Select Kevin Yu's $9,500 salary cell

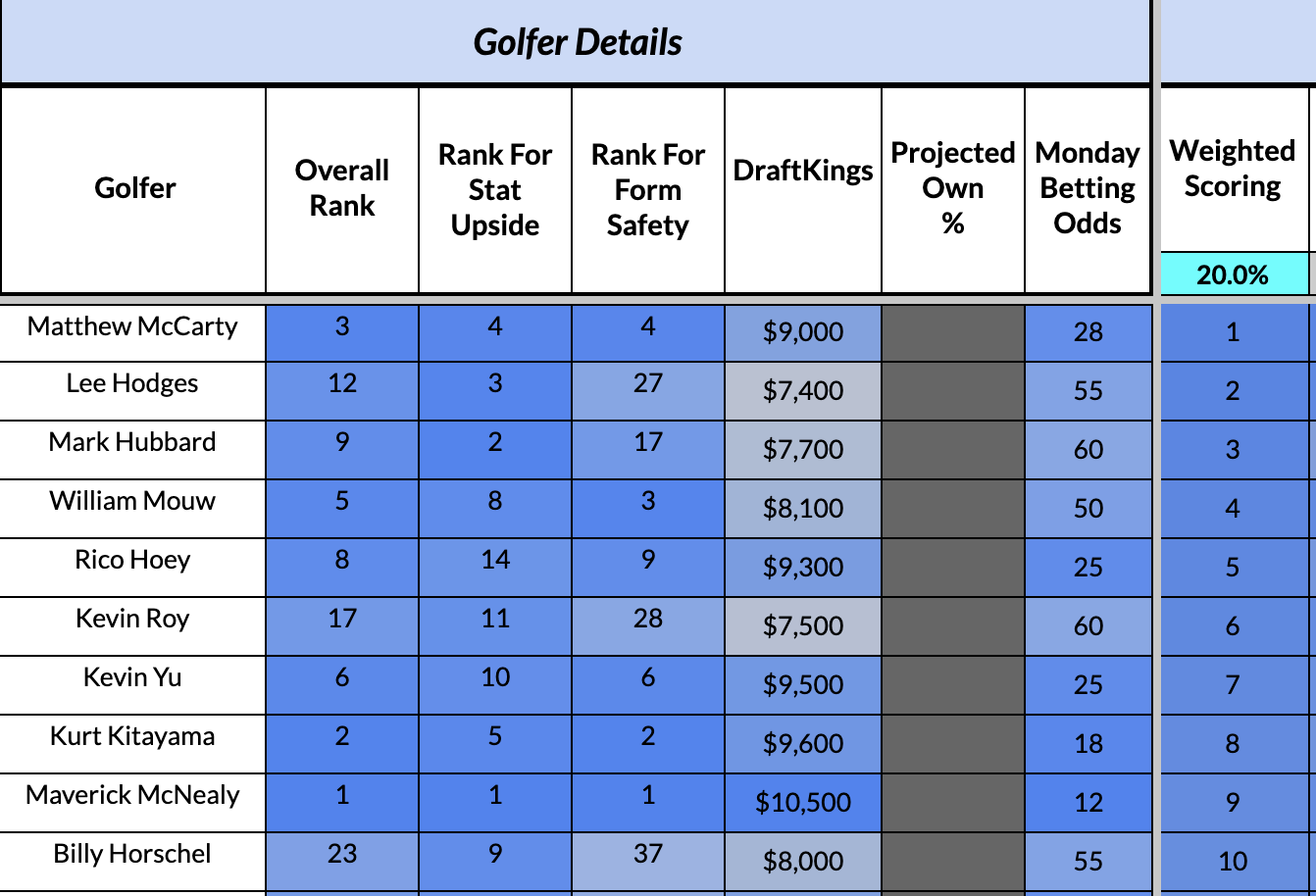tap(803, 685)
